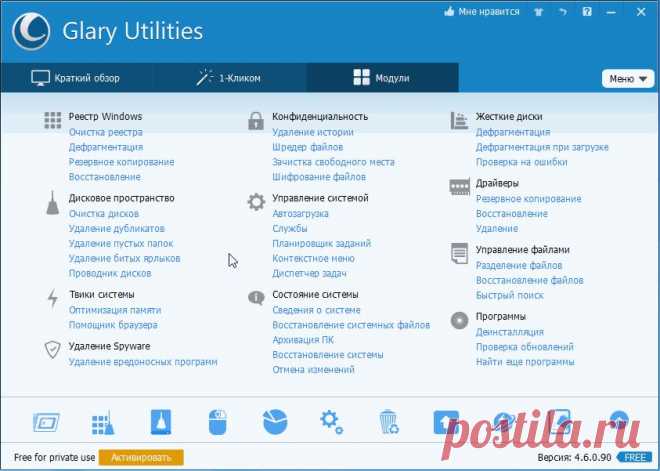Open Удаление битых ярлыков link
The height and width of the screenshot is (471, 660).
tap(124, 258)
